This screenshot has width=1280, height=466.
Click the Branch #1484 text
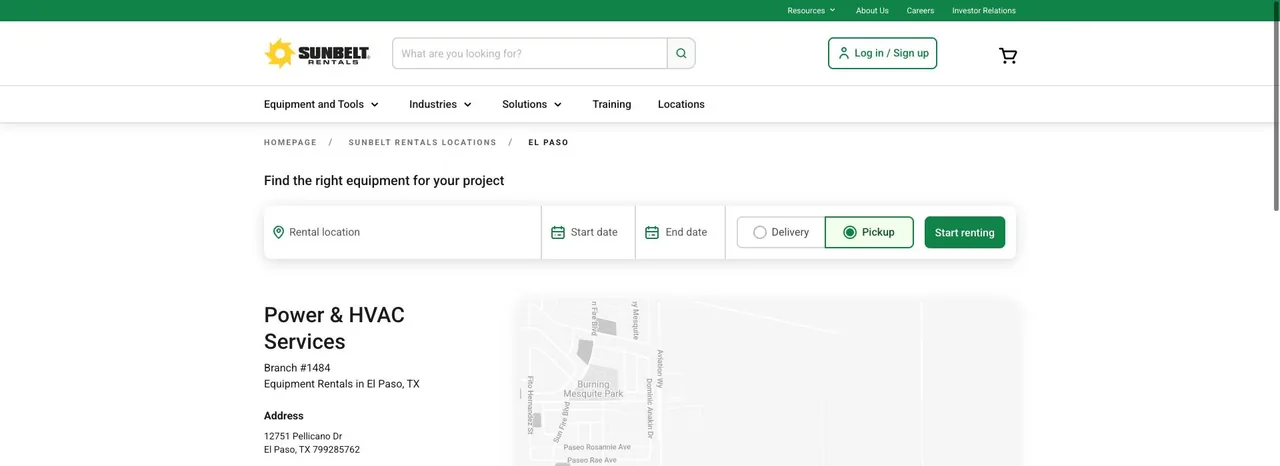click(x=297, y=368)
